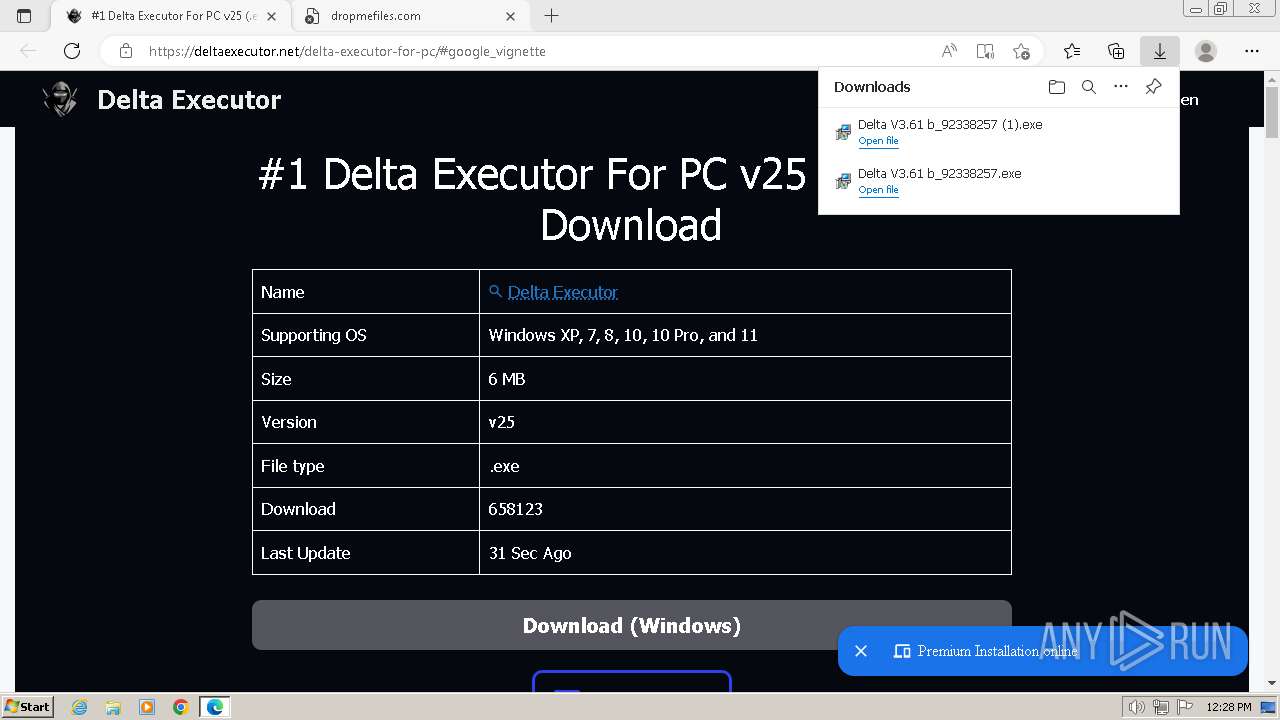Click the page vertical scrollbar thumb
The width and height of the screenshot is (1280, 720).
pyautogui.click(x=1272, y=112)
